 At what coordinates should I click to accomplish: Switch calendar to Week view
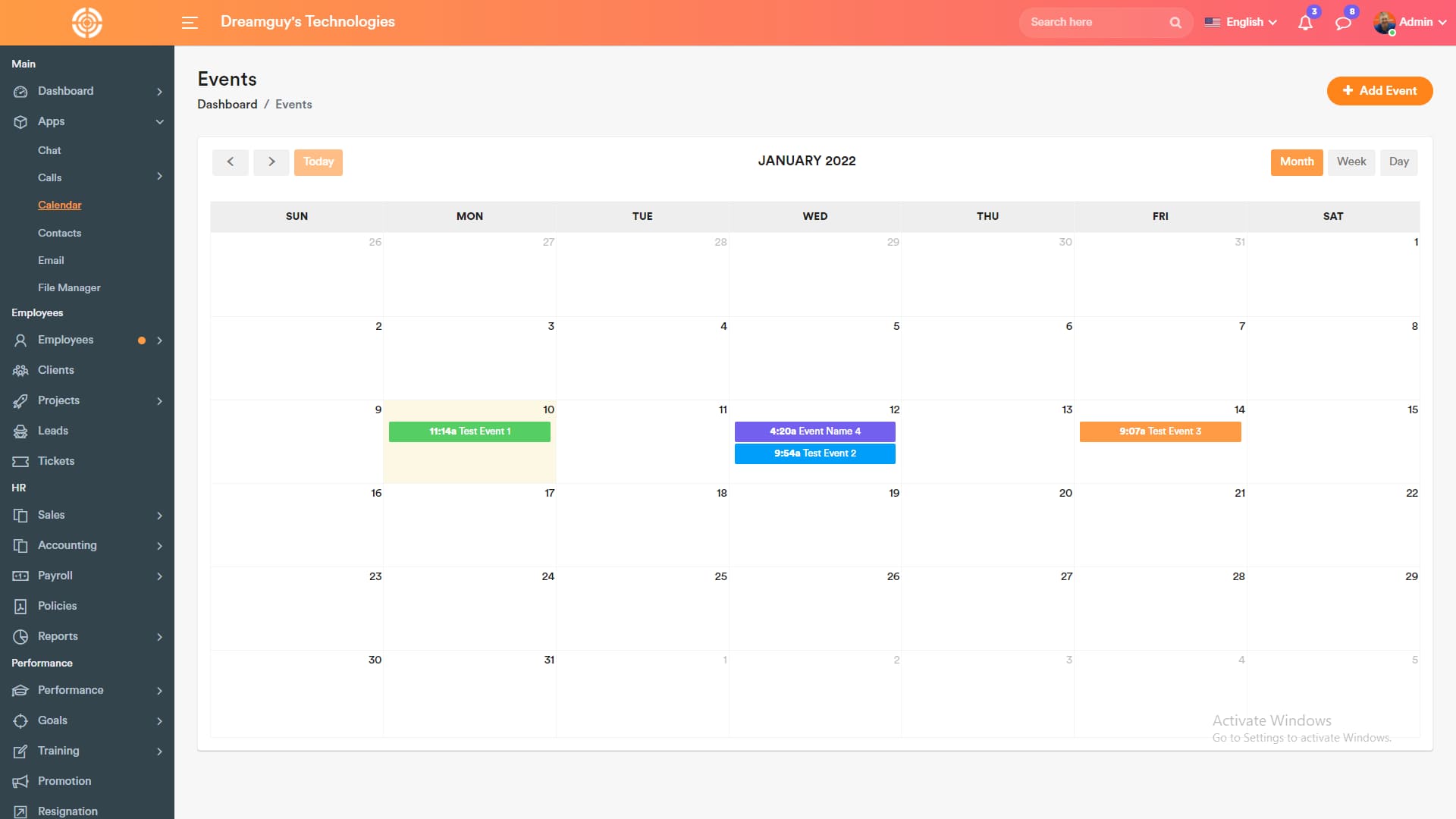(x=1351, y=162)
